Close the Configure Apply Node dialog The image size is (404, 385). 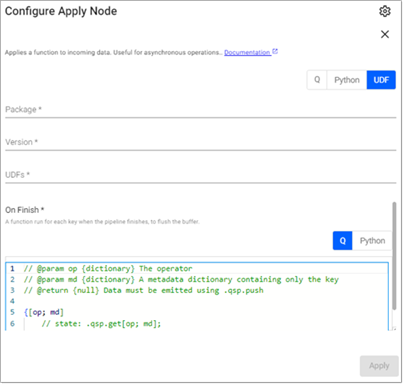click(x=385, y=34)
